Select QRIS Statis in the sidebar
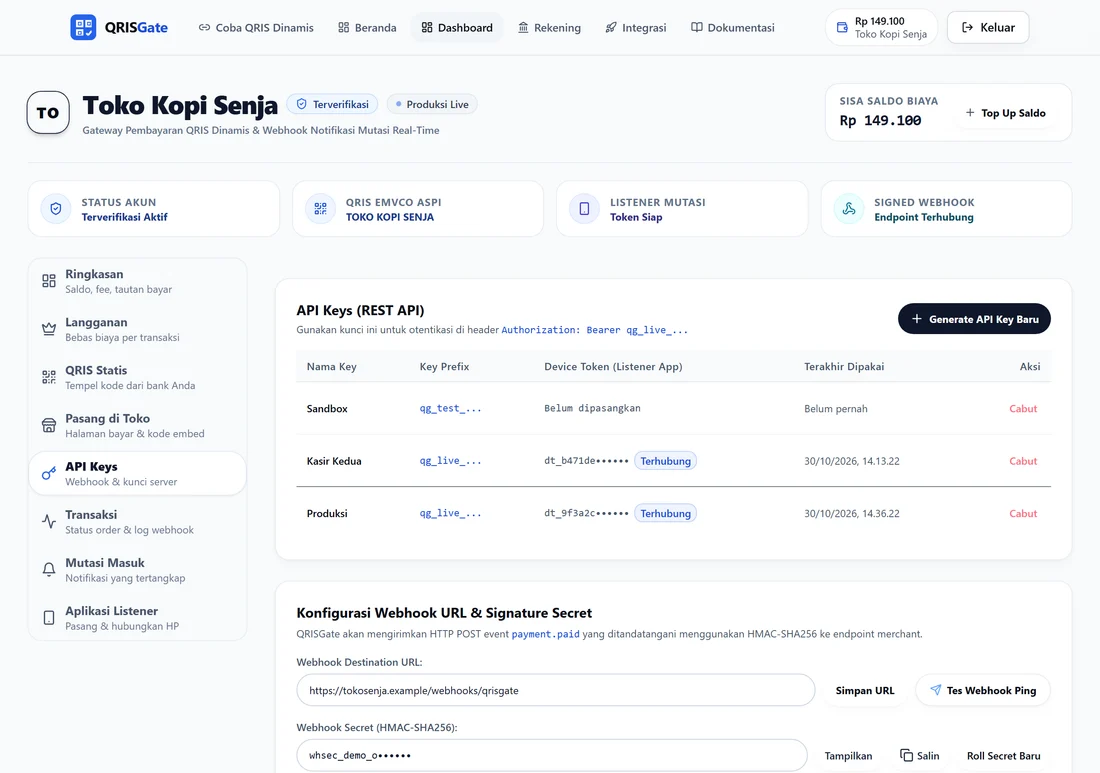 (138, 377)
